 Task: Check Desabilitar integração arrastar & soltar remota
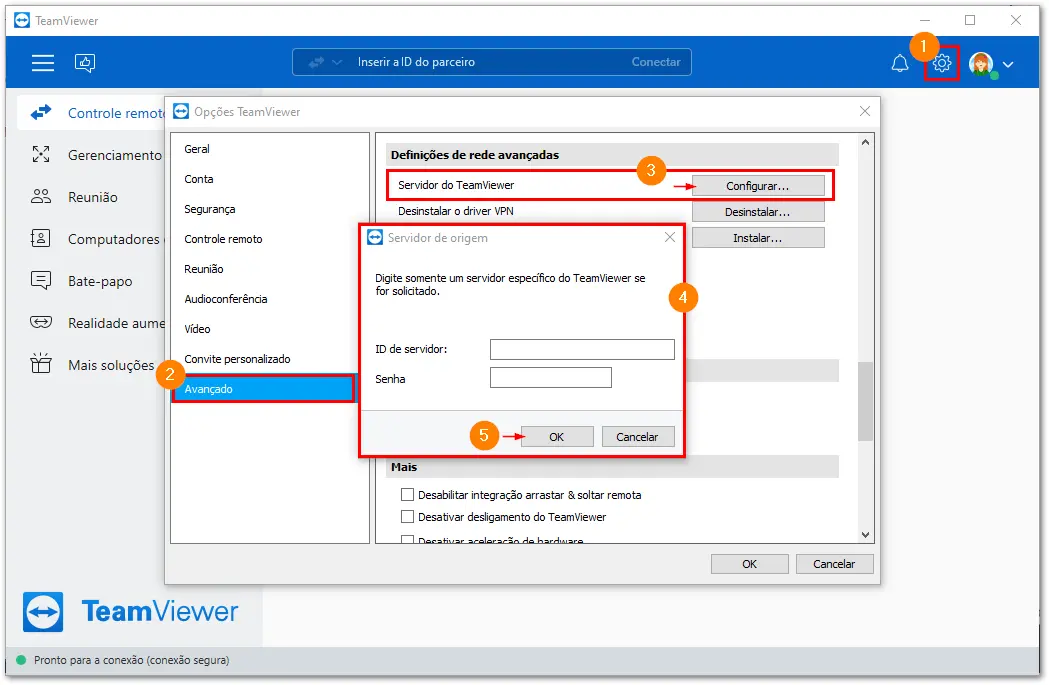tap(407, 495)
